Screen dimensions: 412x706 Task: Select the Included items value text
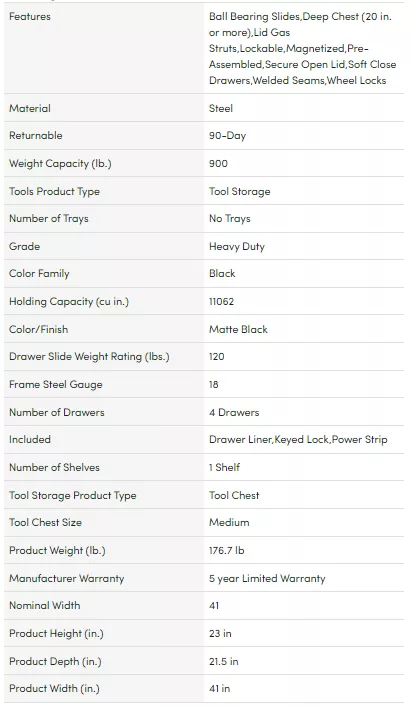click(298, 439)
